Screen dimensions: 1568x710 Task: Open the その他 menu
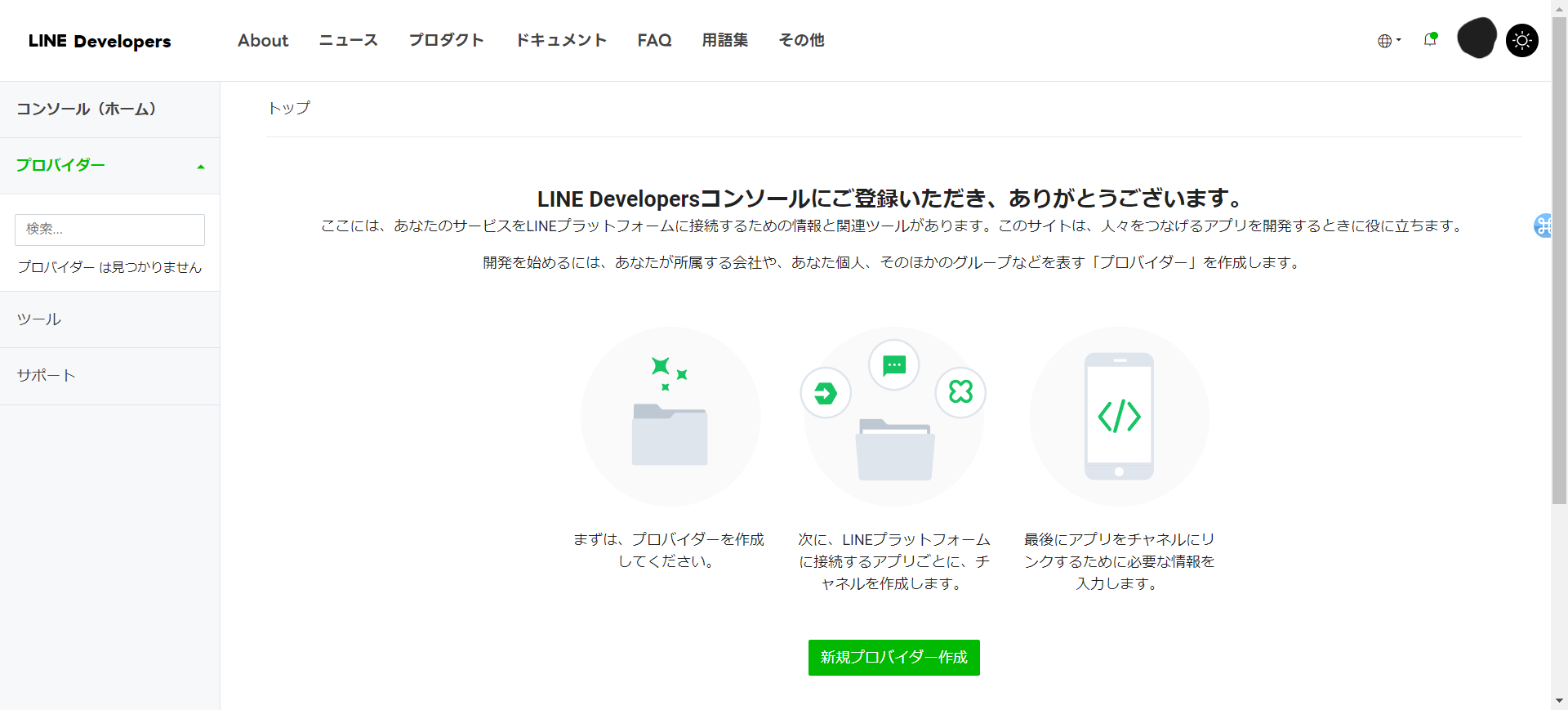pos(801,40)
